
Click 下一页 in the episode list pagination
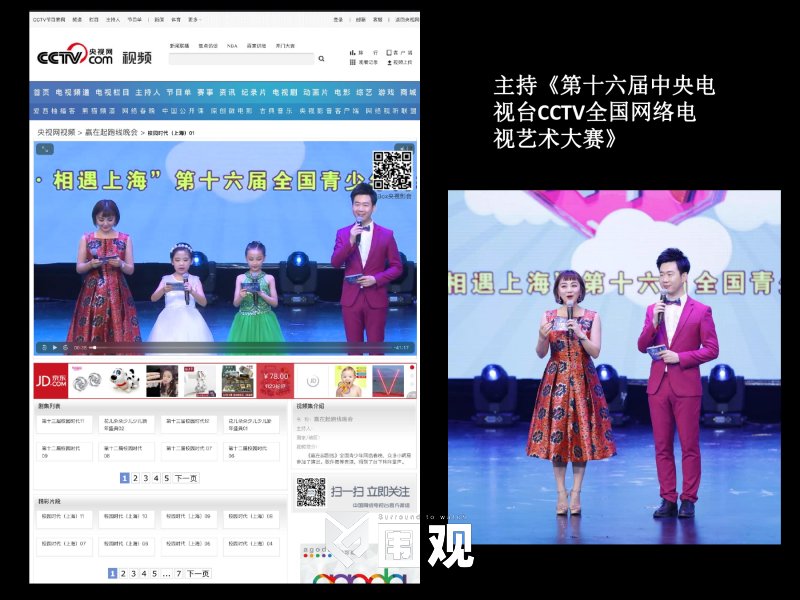[x=186, y=478]
